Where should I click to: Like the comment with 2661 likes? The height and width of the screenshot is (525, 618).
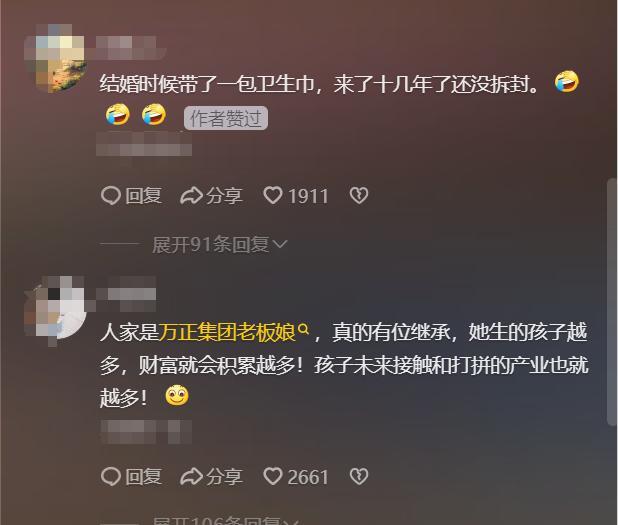point(273,476)
